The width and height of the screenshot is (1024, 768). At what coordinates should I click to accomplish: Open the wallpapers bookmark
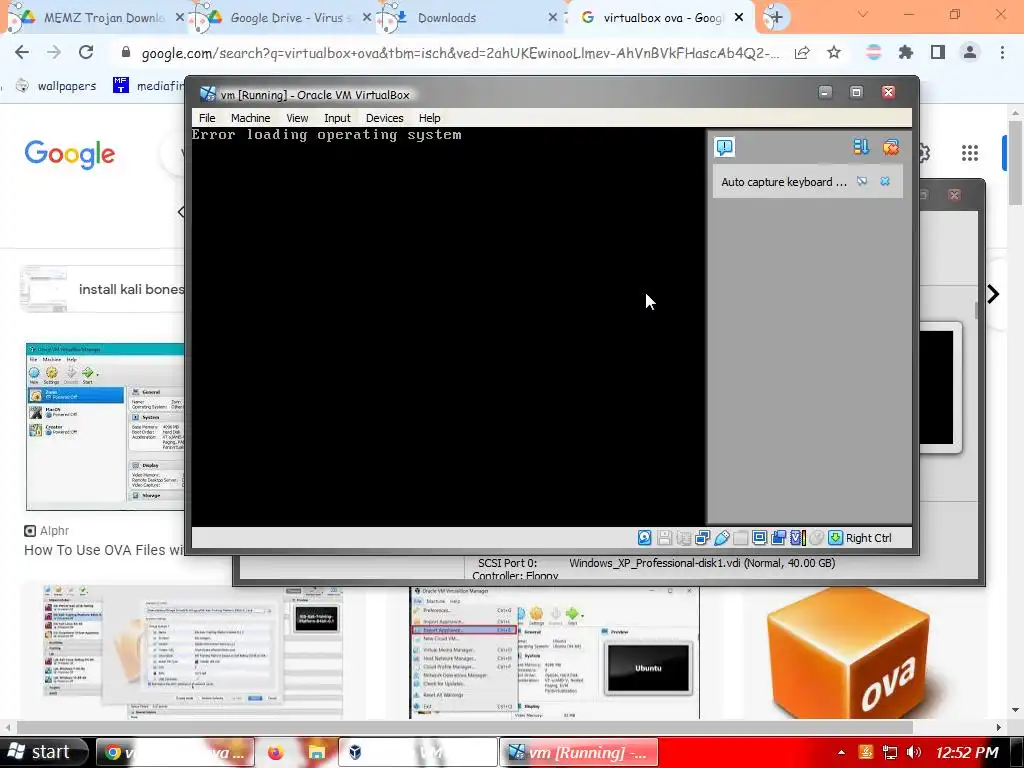56,86
